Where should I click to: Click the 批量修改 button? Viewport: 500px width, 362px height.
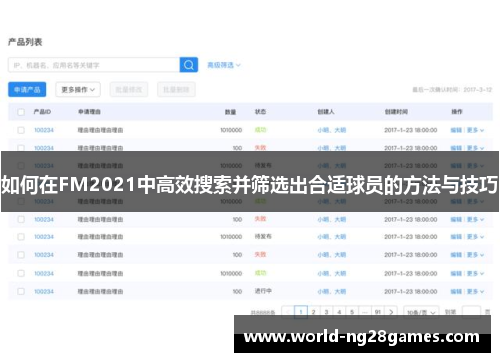click(x=129, y=90)
